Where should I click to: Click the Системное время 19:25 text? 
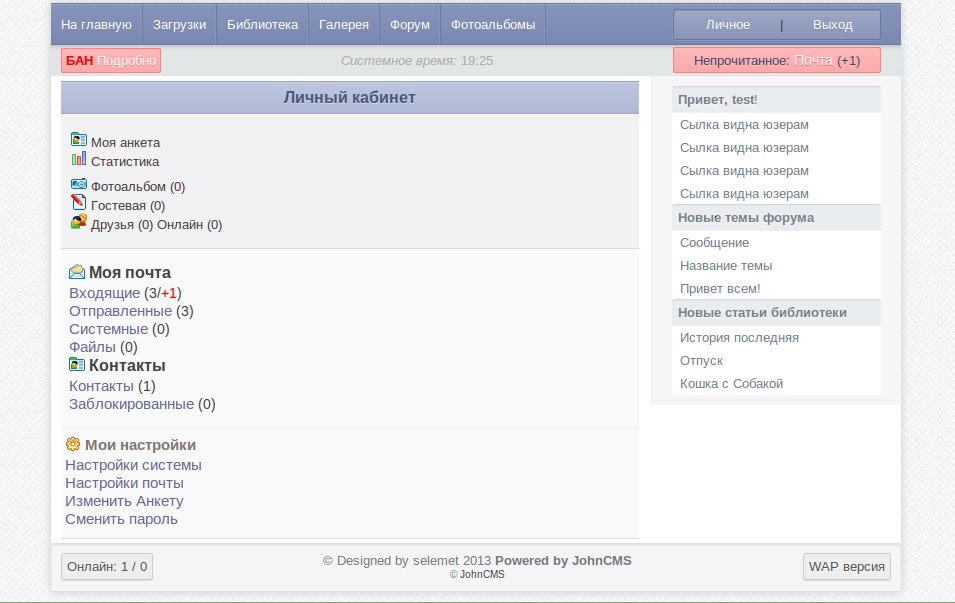tap(417, 61)
